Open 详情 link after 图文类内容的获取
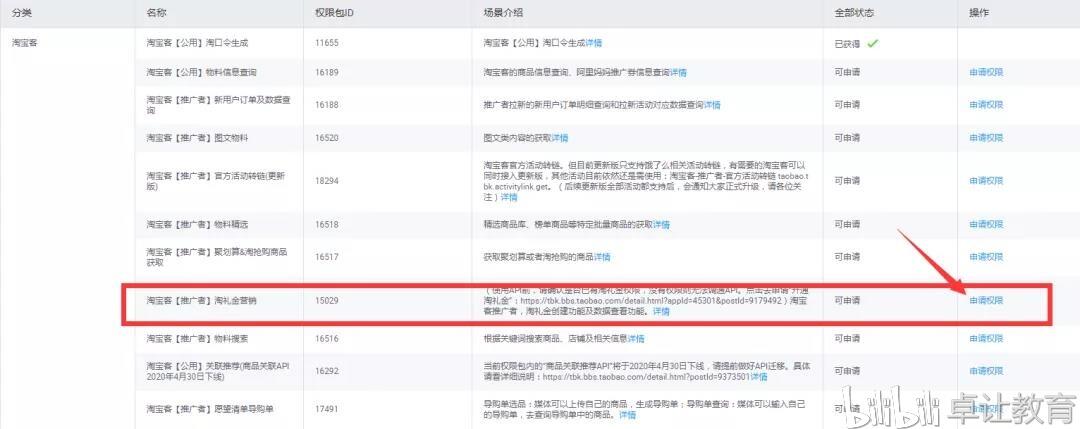 (x=560, y=138)
